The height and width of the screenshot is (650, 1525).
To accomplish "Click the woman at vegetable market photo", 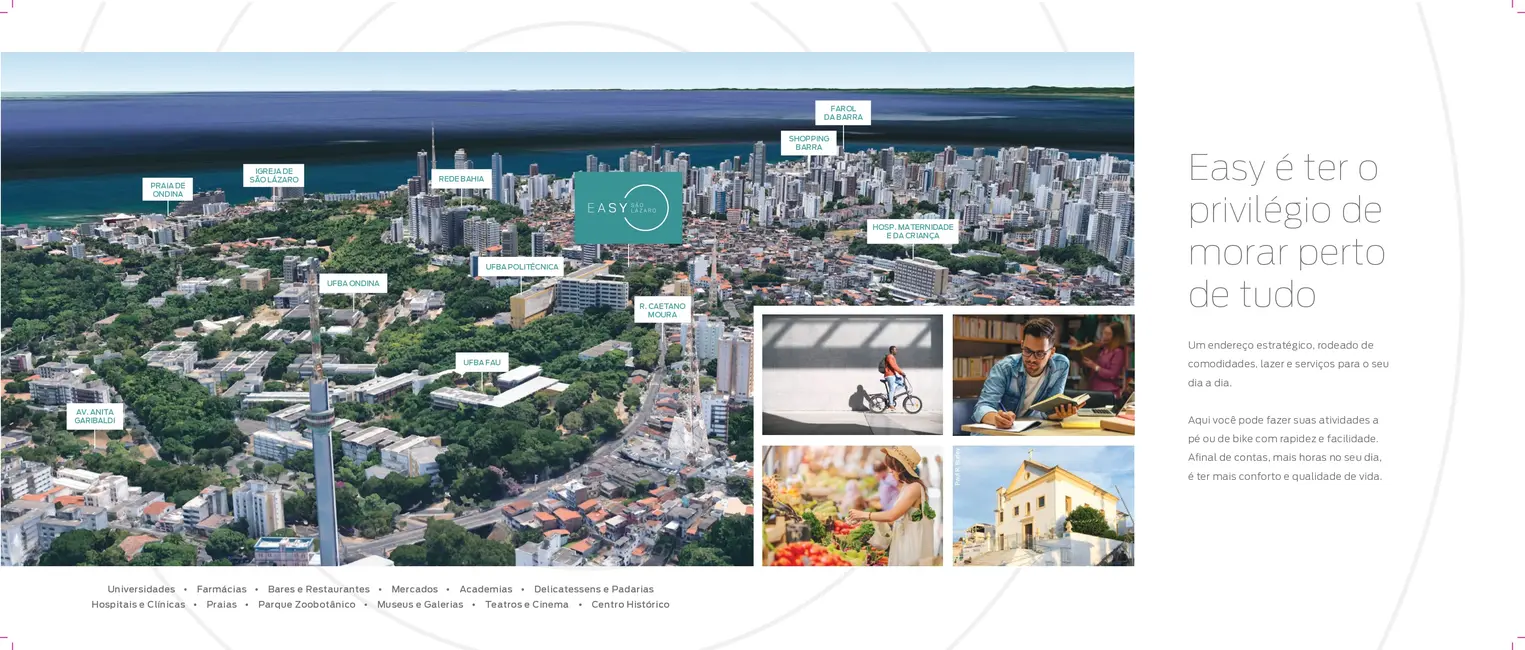I will pos(852,506).
